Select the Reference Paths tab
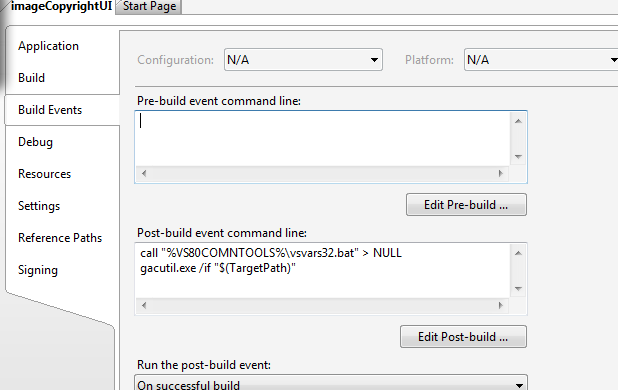This screenshot has width=618, height=390. tap(60, 238)
